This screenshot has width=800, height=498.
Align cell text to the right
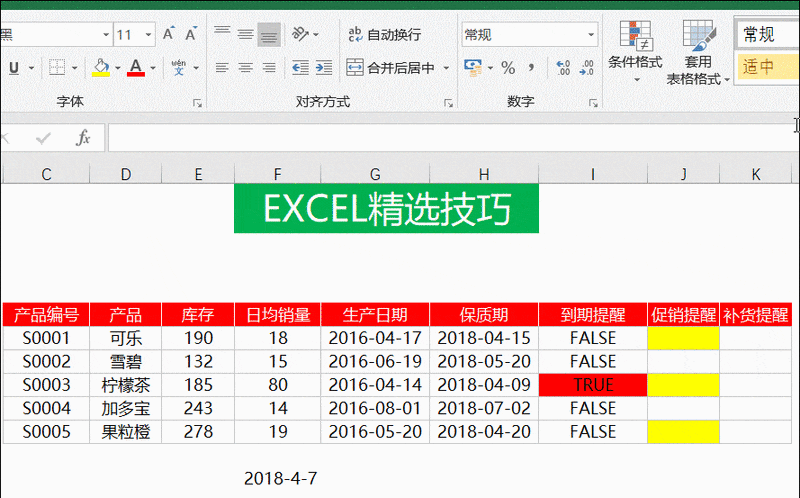click(x=269, y=67)
